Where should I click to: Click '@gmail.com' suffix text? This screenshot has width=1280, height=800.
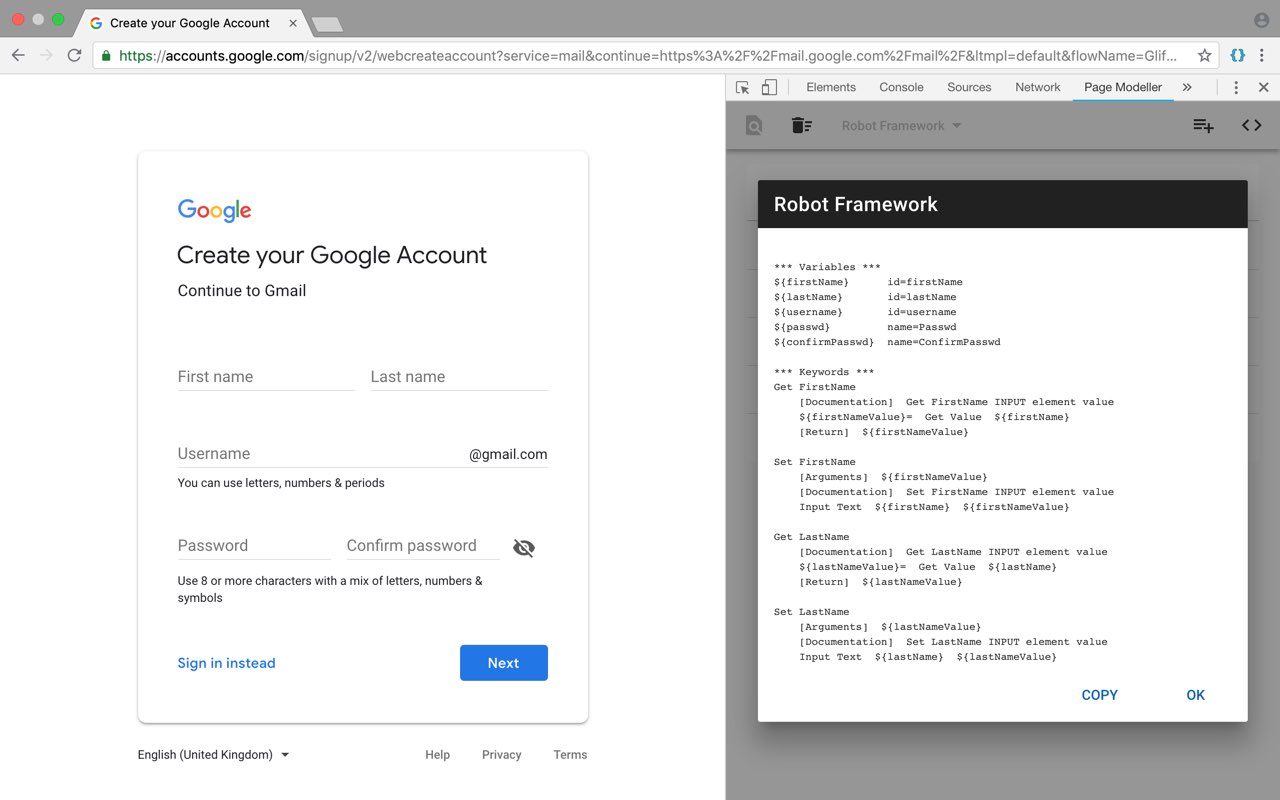pyautogui.click(x=508, y=454)
